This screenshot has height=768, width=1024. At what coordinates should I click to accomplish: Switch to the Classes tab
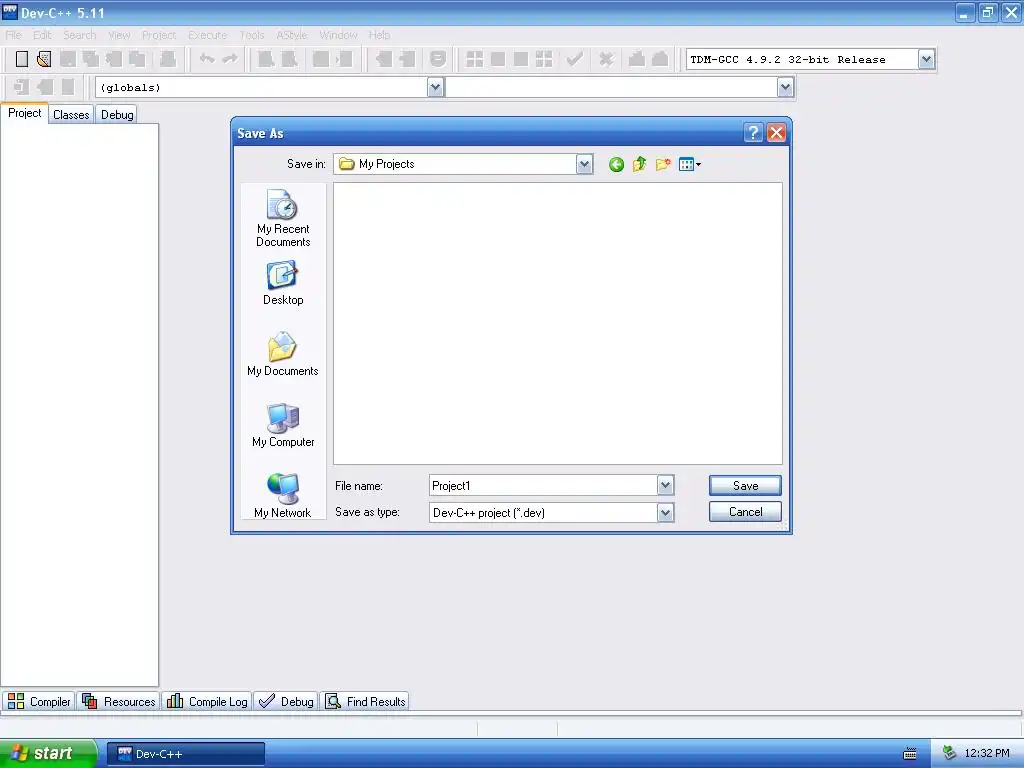pyautogui.click(x=71, y=114)
